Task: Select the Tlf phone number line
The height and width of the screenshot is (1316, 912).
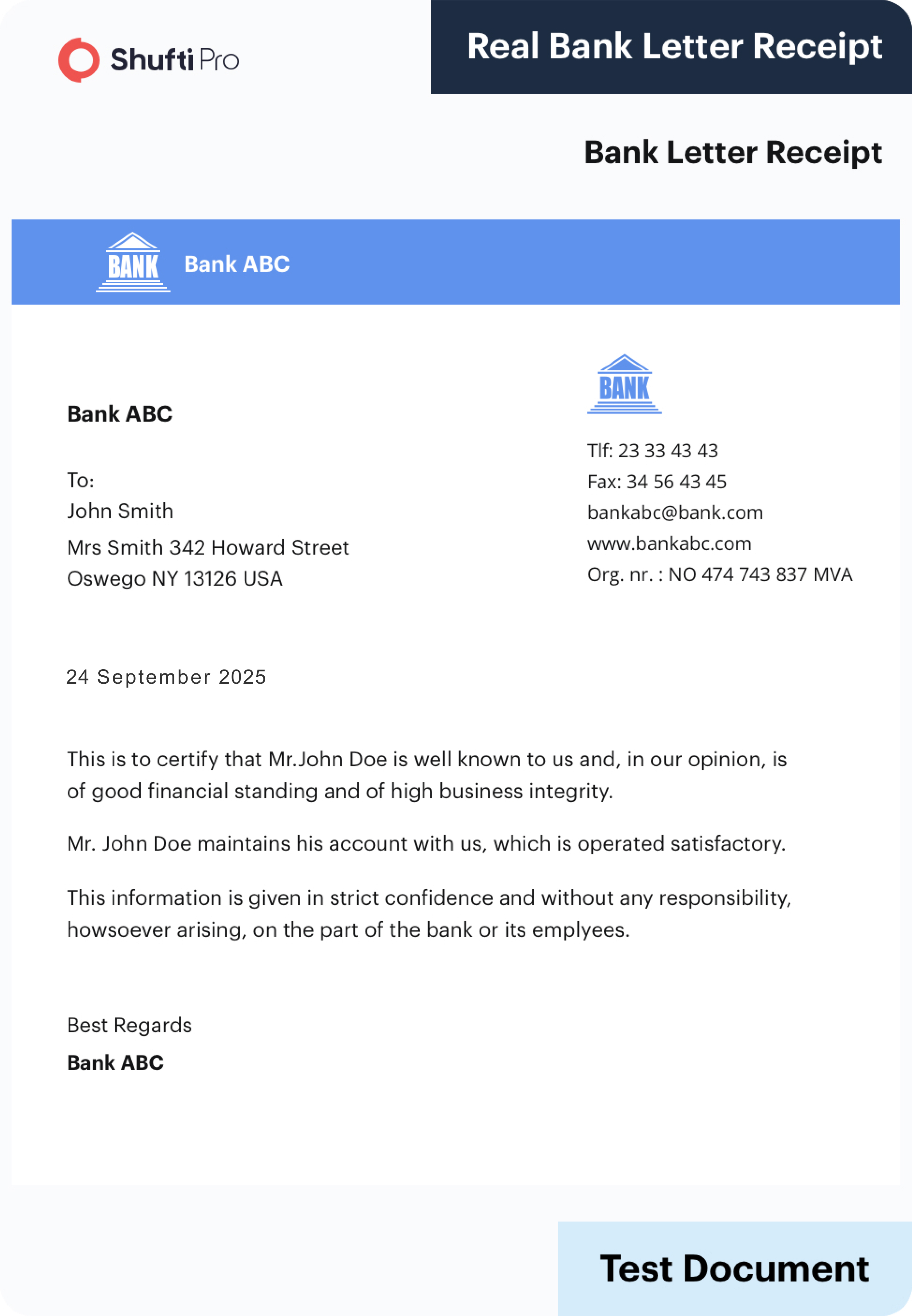Action: pyautogui.click(x=653, y=450)
